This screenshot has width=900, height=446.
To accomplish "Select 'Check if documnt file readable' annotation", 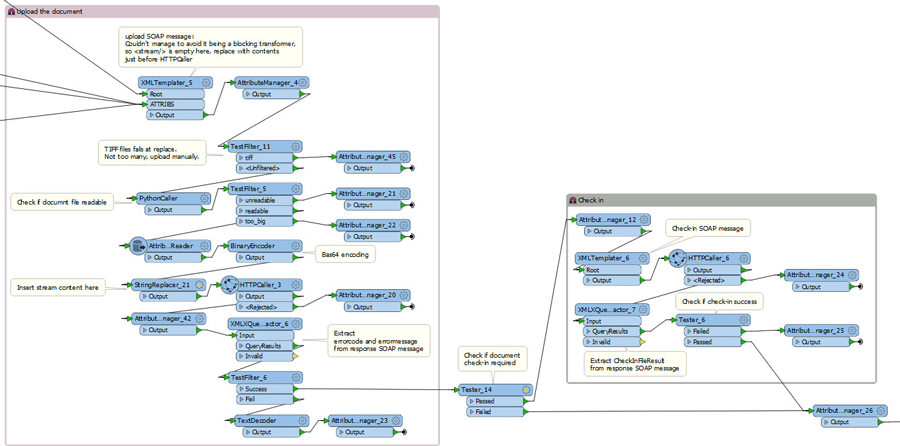I will 62,202.
